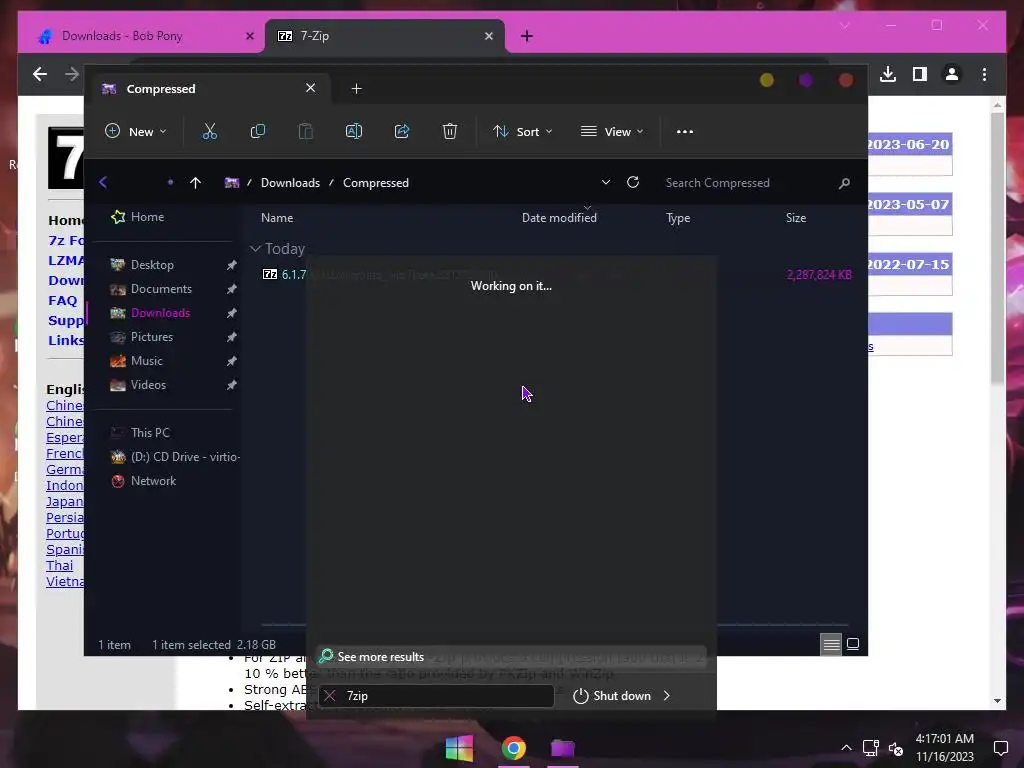Click the taskbar clock showing 4:17:01 AM
Viewport: 1024px width, 768px height.
point(944,739)
